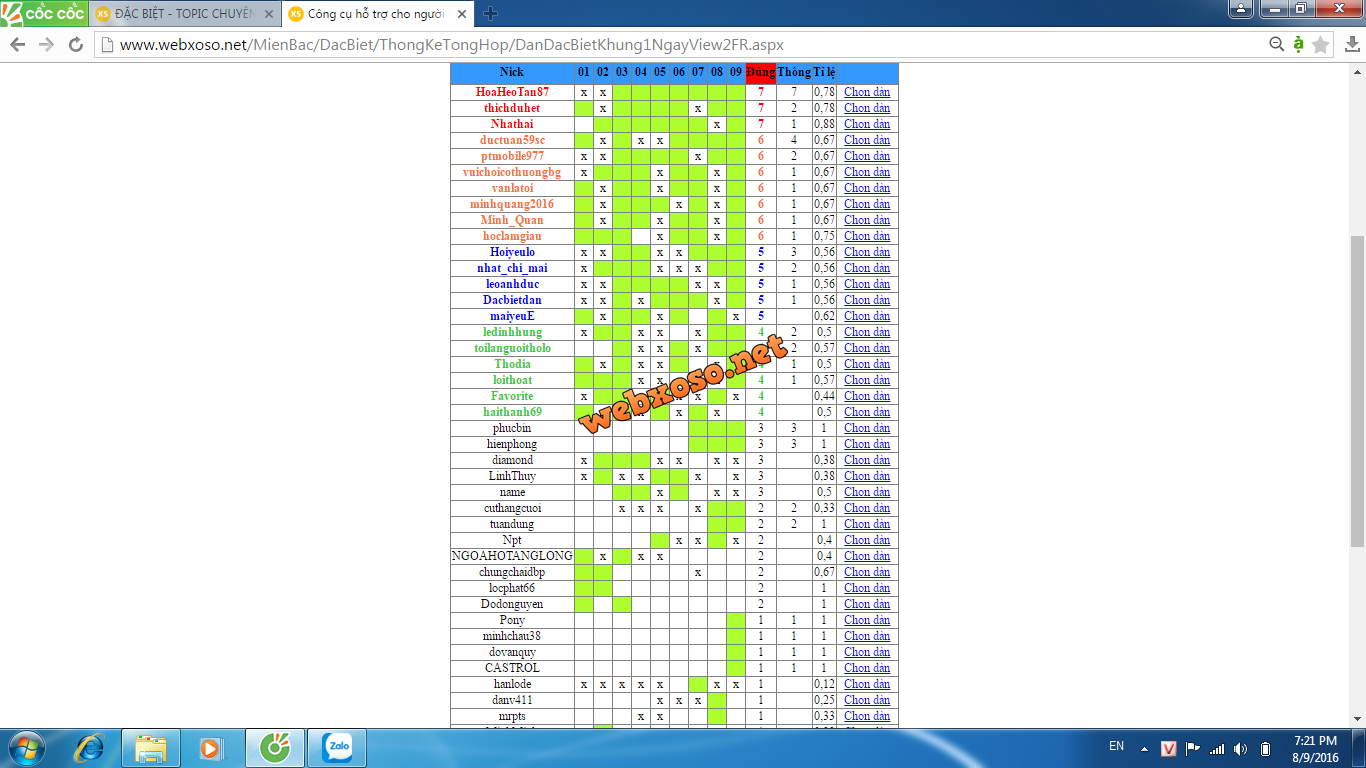Click the battery tray icon
This screenshot has width=1366, height=768.
coord(1265,748)
